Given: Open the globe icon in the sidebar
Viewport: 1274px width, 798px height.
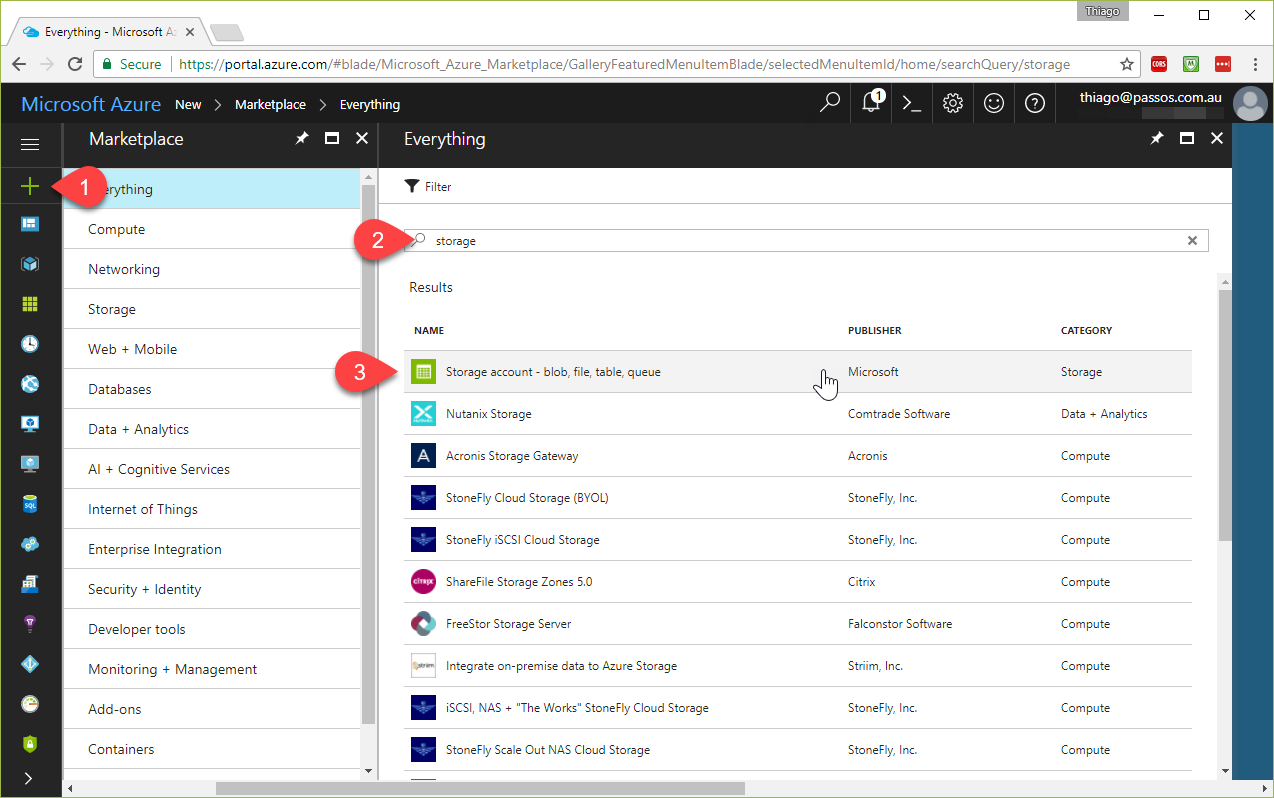Looking at the screenshot, I should [30, 384].
